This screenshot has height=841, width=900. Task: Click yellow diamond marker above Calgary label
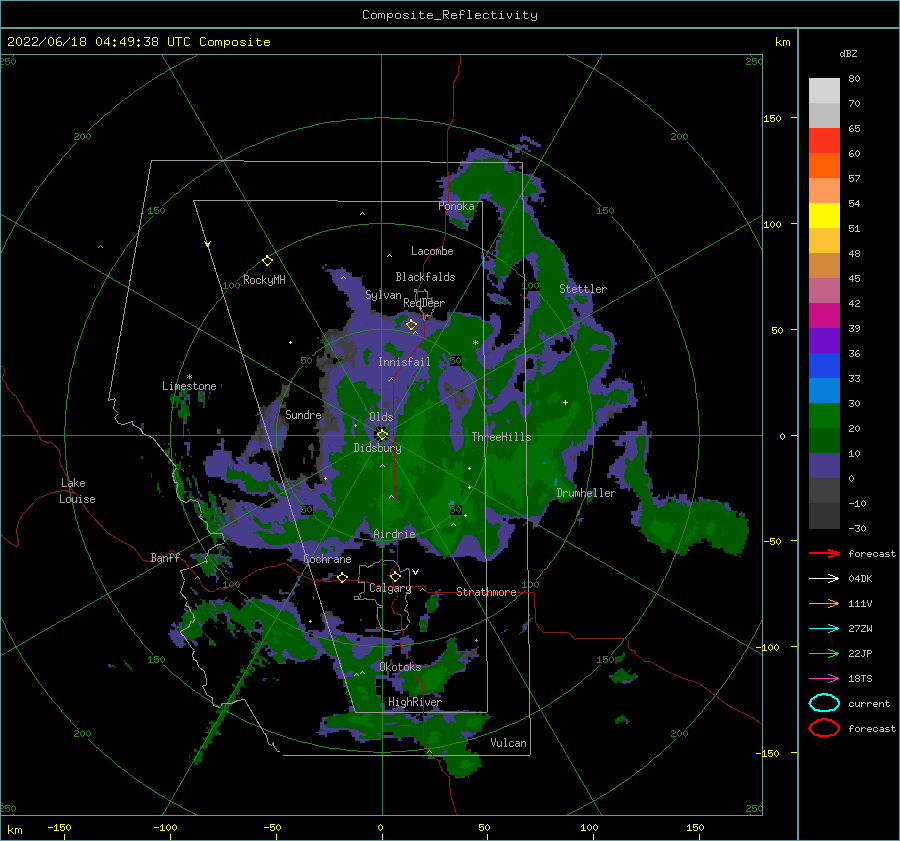tap(395, 576)
